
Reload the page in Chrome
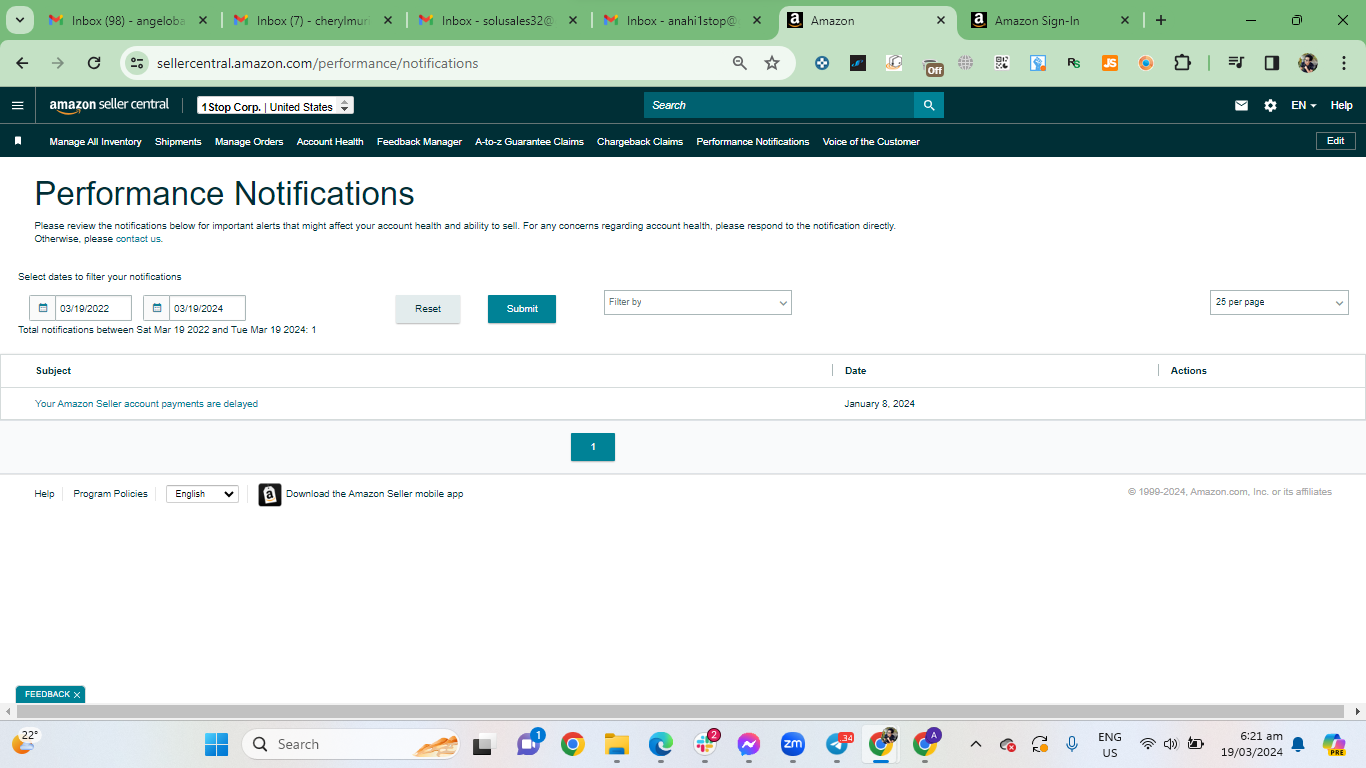coord(94,63)
